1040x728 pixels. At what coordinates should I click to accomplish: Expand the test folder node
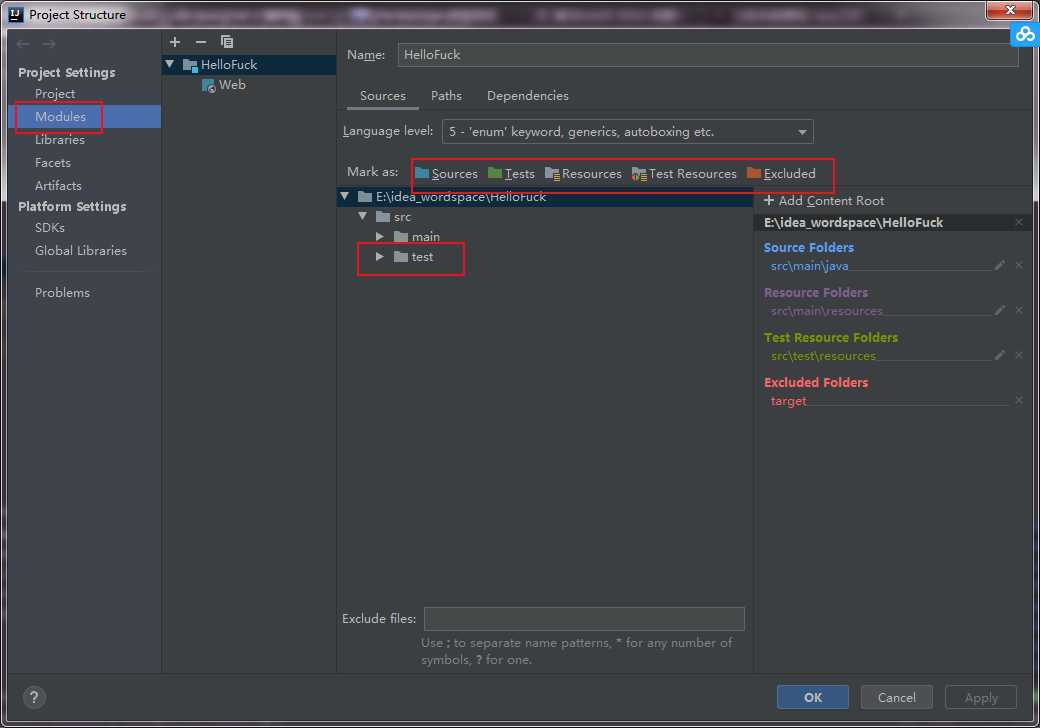(x=380, y=257)
